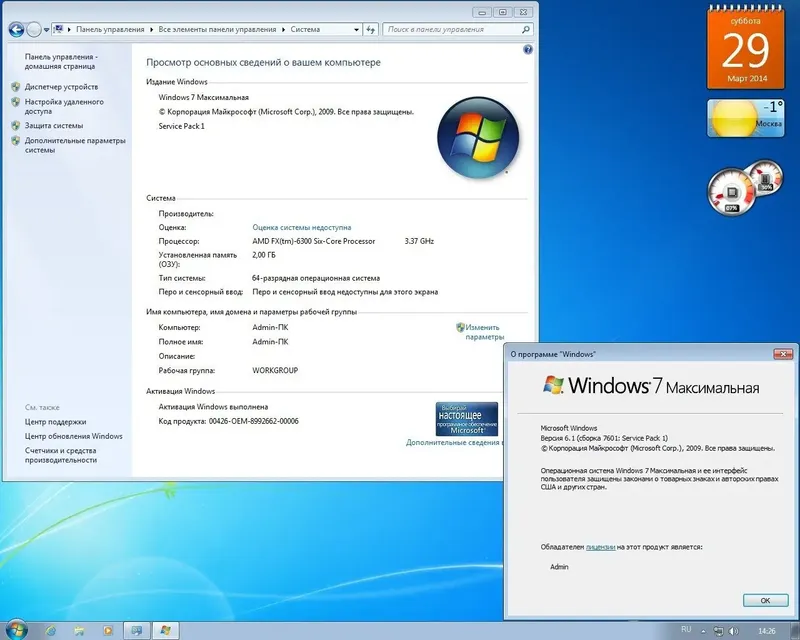Screen dimensions: 800x640
Task: Select Система breadcrumb
Action: [305, 30]
